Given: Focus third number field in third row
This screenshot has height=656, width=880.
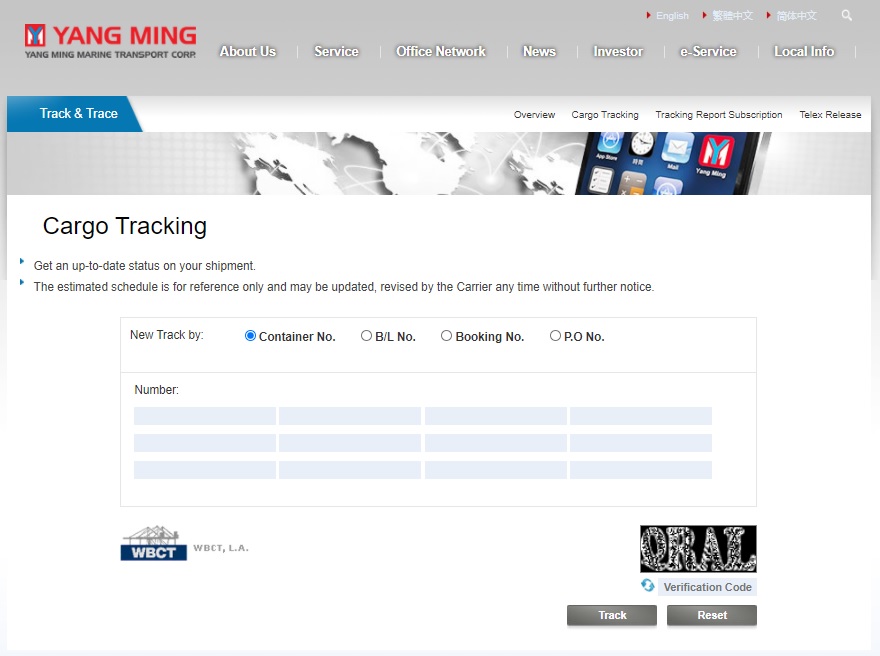Looking at the screenshot, I should click(496, 470).
